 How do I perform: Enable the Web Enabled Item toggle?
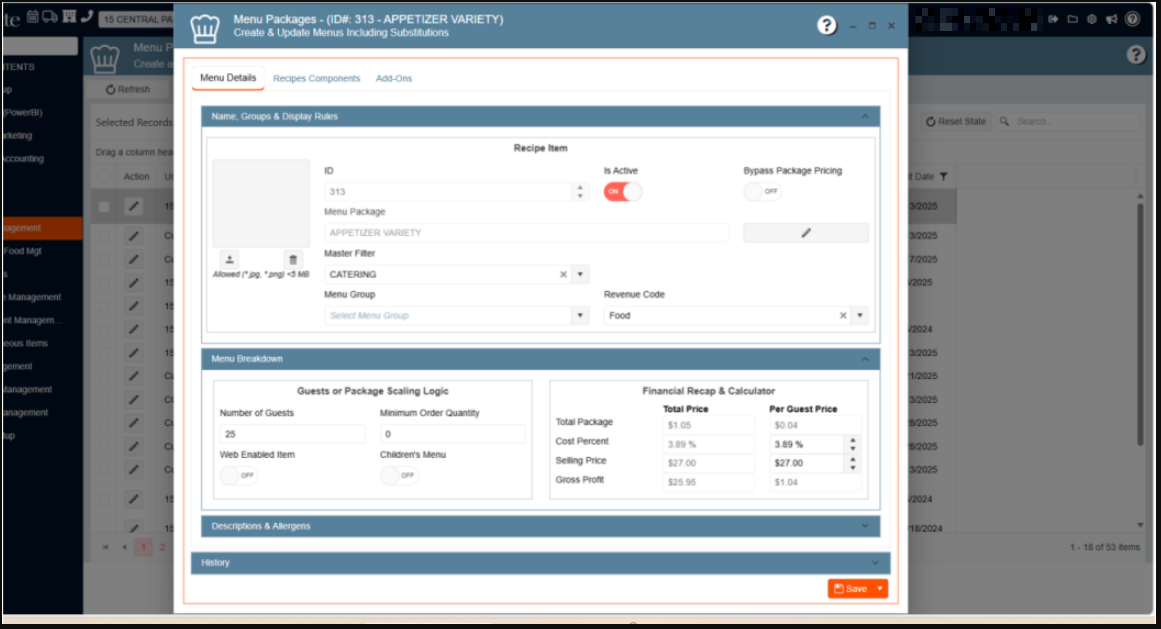coord(238,475)
